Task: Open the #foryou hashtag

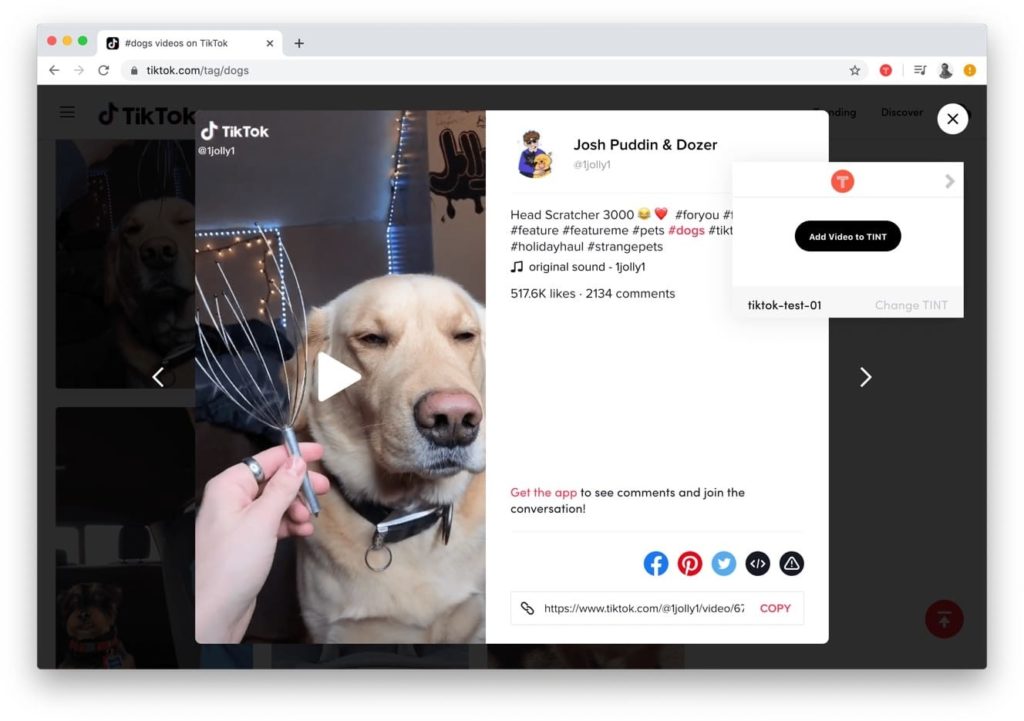Action: [x=697, y=215]
